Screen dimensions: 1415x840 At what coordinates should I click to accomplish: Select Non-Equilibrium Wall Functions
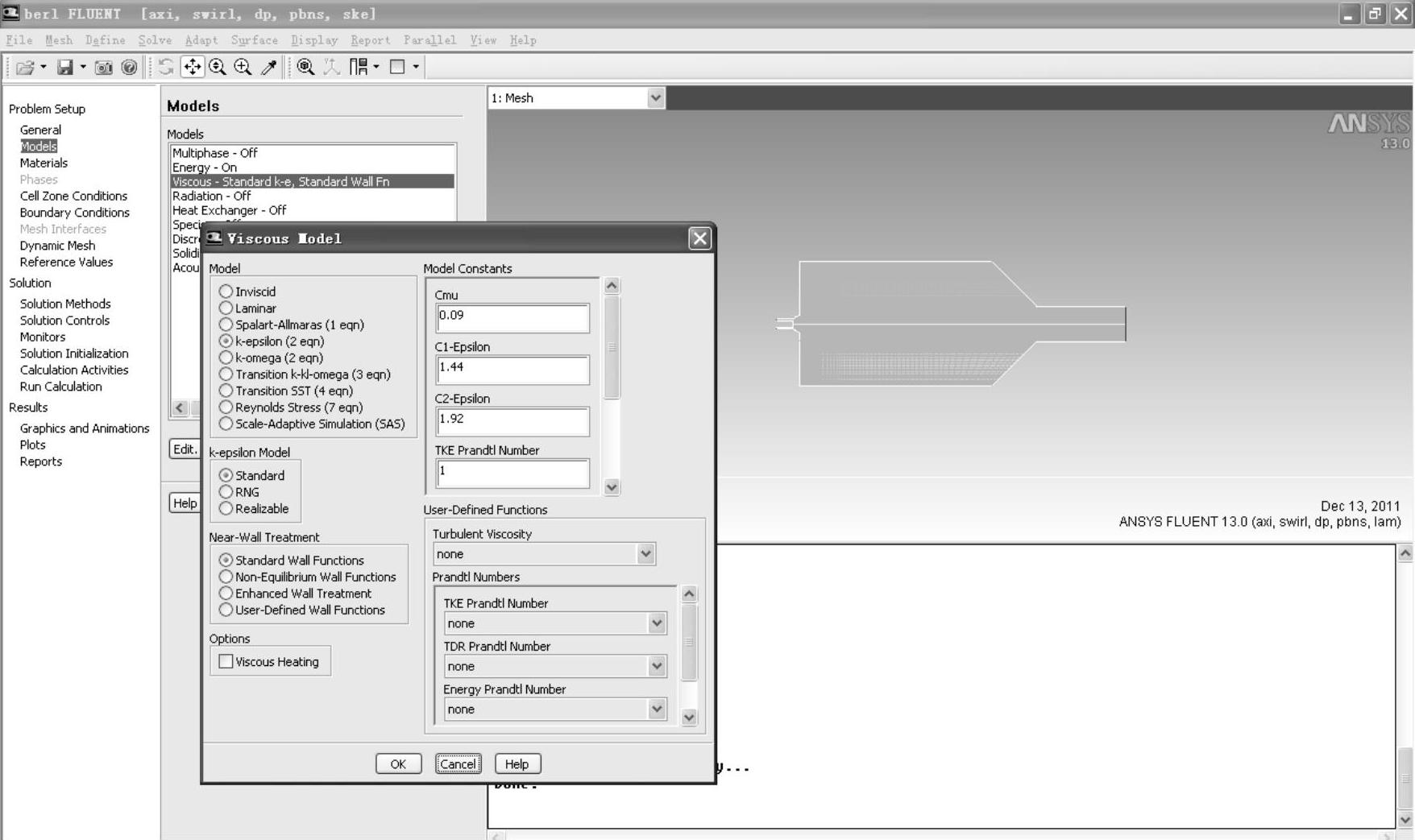307,577
